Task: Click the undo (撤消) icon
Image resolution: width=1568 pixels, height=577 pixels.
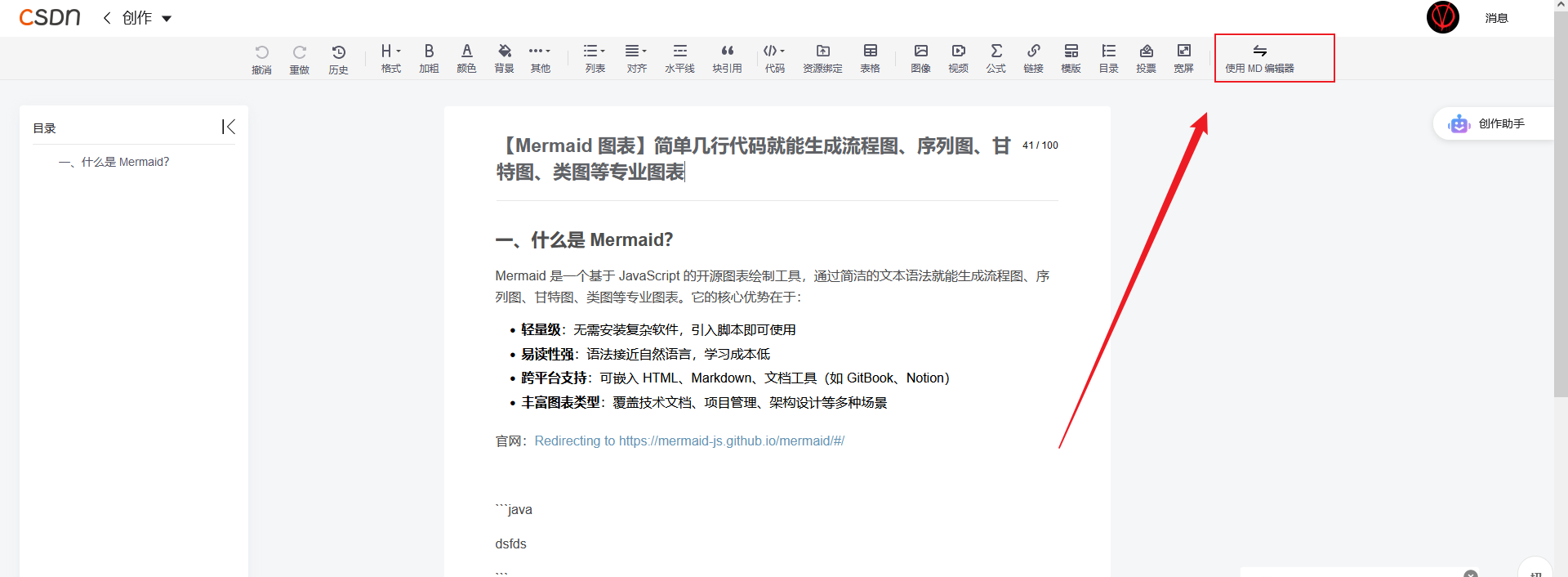Action: 261,59
